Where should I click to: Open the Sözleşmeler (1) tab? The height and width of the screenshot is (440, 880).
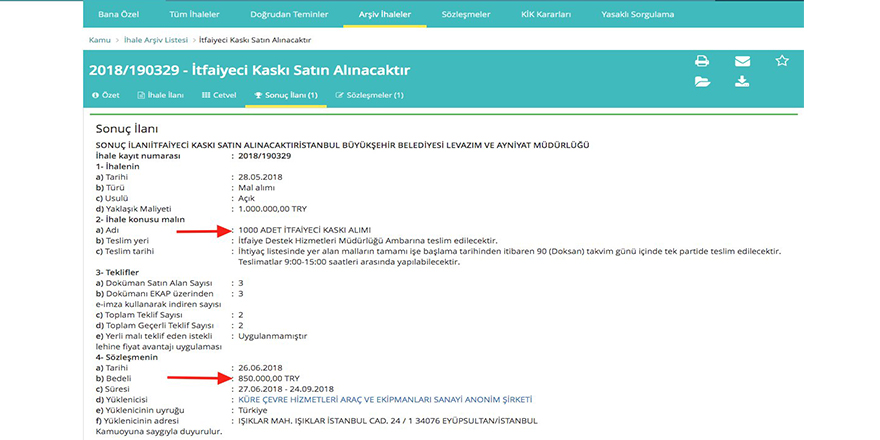tap(369, 95)
